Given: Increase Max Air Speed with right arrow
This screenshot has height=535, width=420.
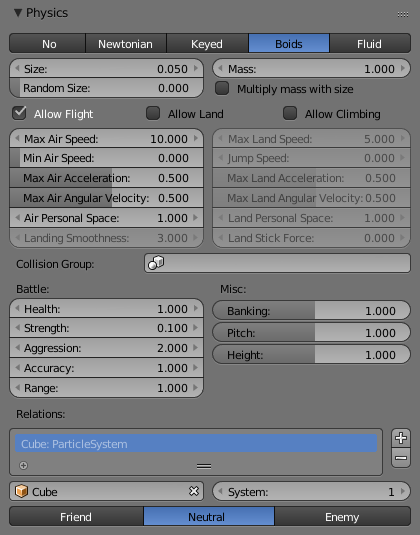Looking at the screenshot, I should (195, 139).
